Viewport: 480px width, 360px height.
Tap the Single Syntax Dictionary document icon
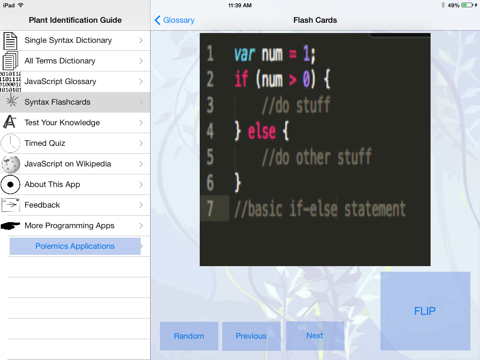point(10,41)
